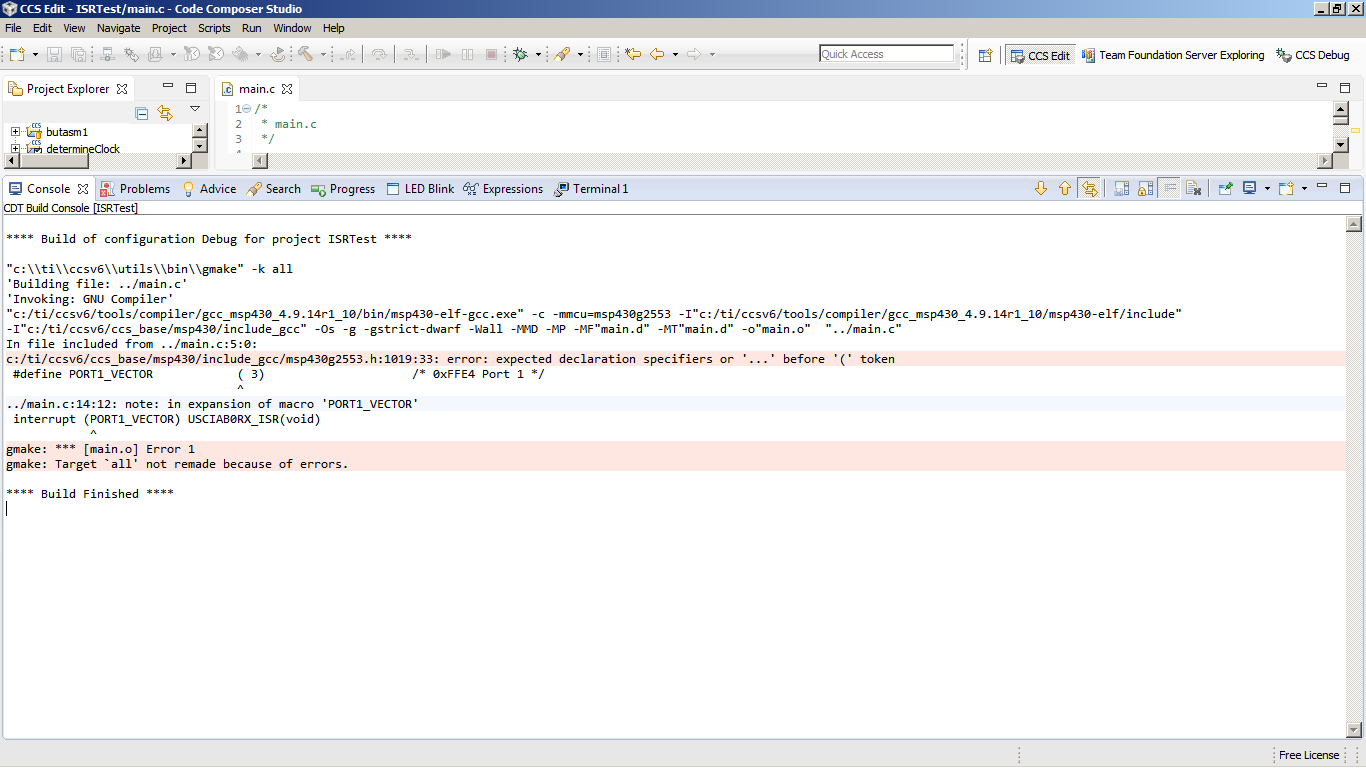Click the Save toolbar icon
The height and width of the screenshot is (768, 1366).
point(54,54)
